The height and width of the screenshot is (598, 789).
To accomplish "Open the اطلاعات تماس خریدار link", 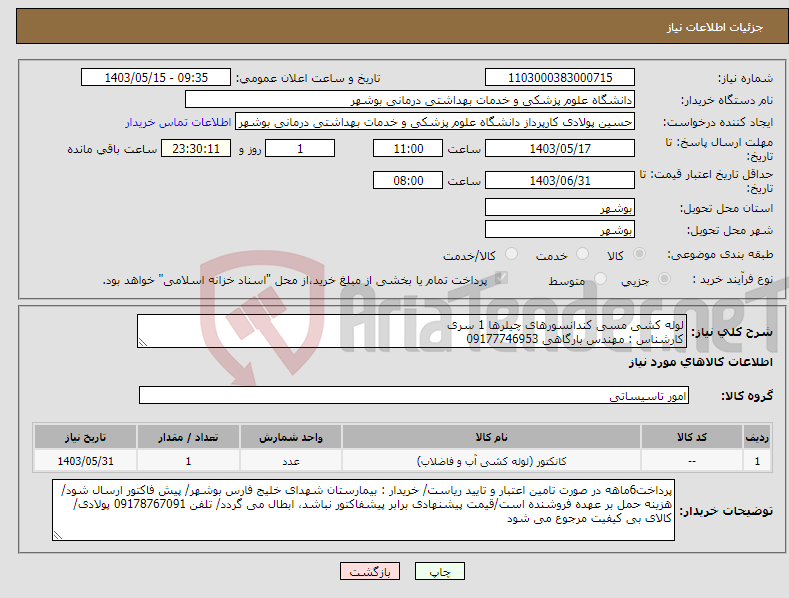I will click(x=178, y=122).
